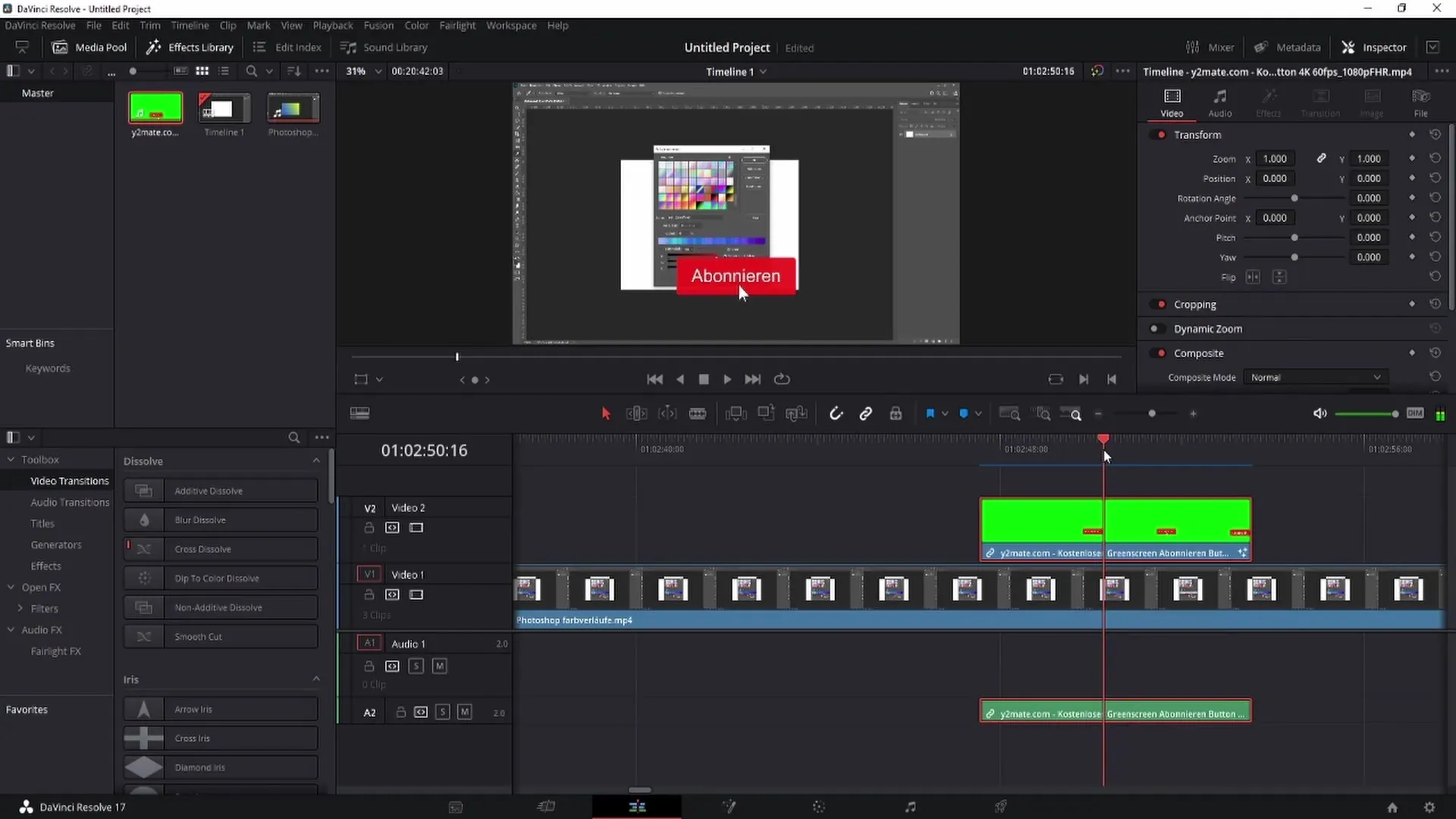Expand the Composite section in Inspector
The width and height of the screenshot is (1456, 819).
coord(1200,352)
